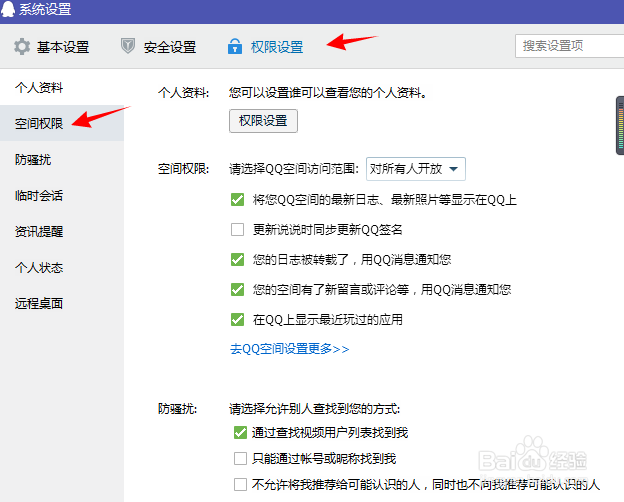Viewport: 624px width, 502px height.
Task: Click the blue lock icon for permission settings
Action: tap(235, 46)
